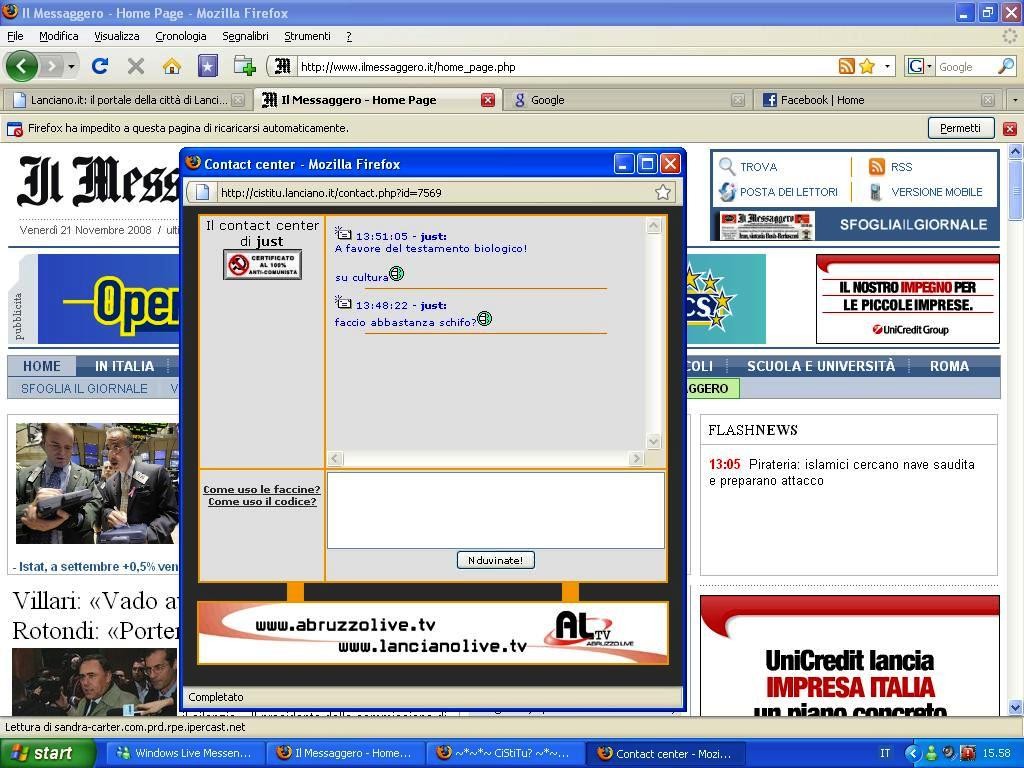Close the Facebook | Home tab
The width and height of the screenshot is (1024, 768).
(988, 100)
